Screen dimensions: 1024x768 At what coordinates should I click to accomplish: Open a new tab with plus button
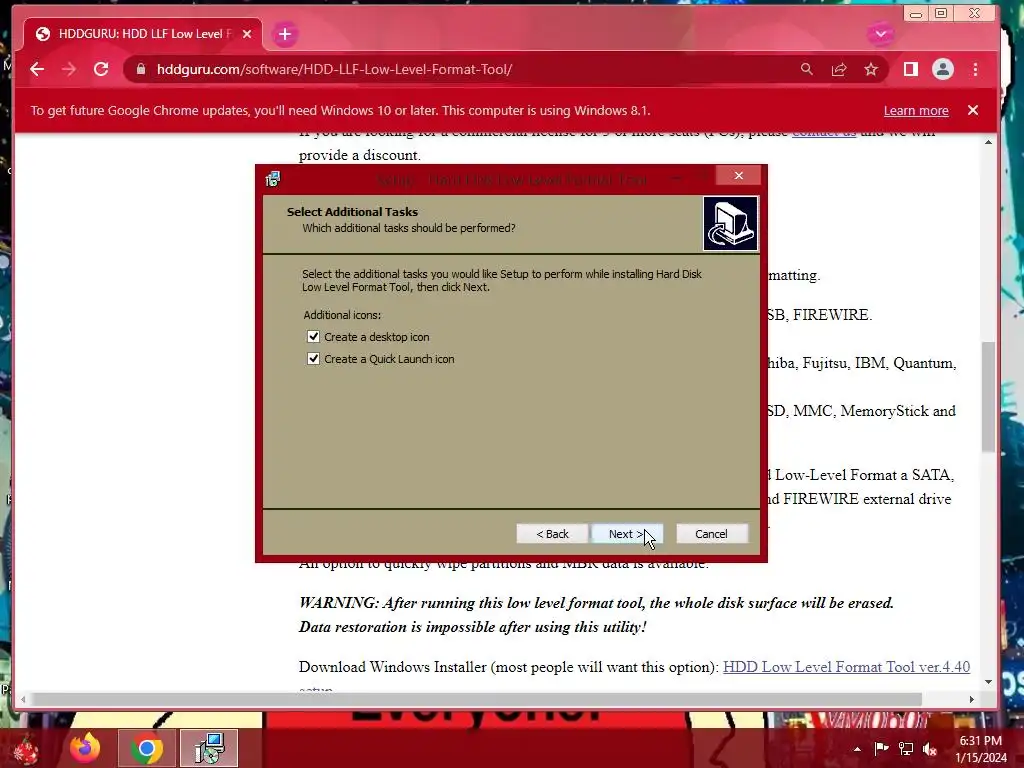pos(285,34)
